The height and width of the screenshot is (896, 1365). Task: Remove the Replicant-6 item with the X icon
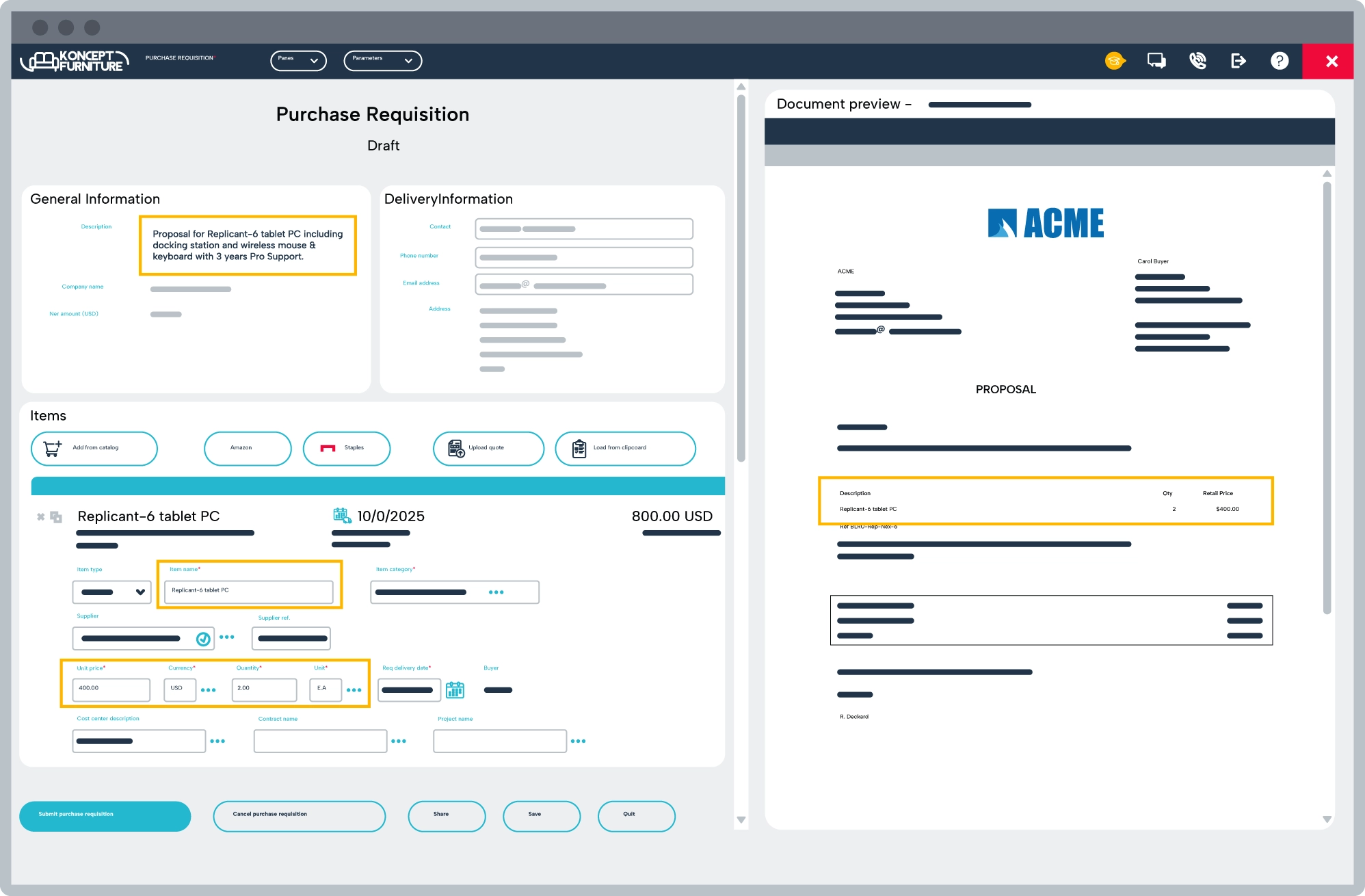coord(41,517)
